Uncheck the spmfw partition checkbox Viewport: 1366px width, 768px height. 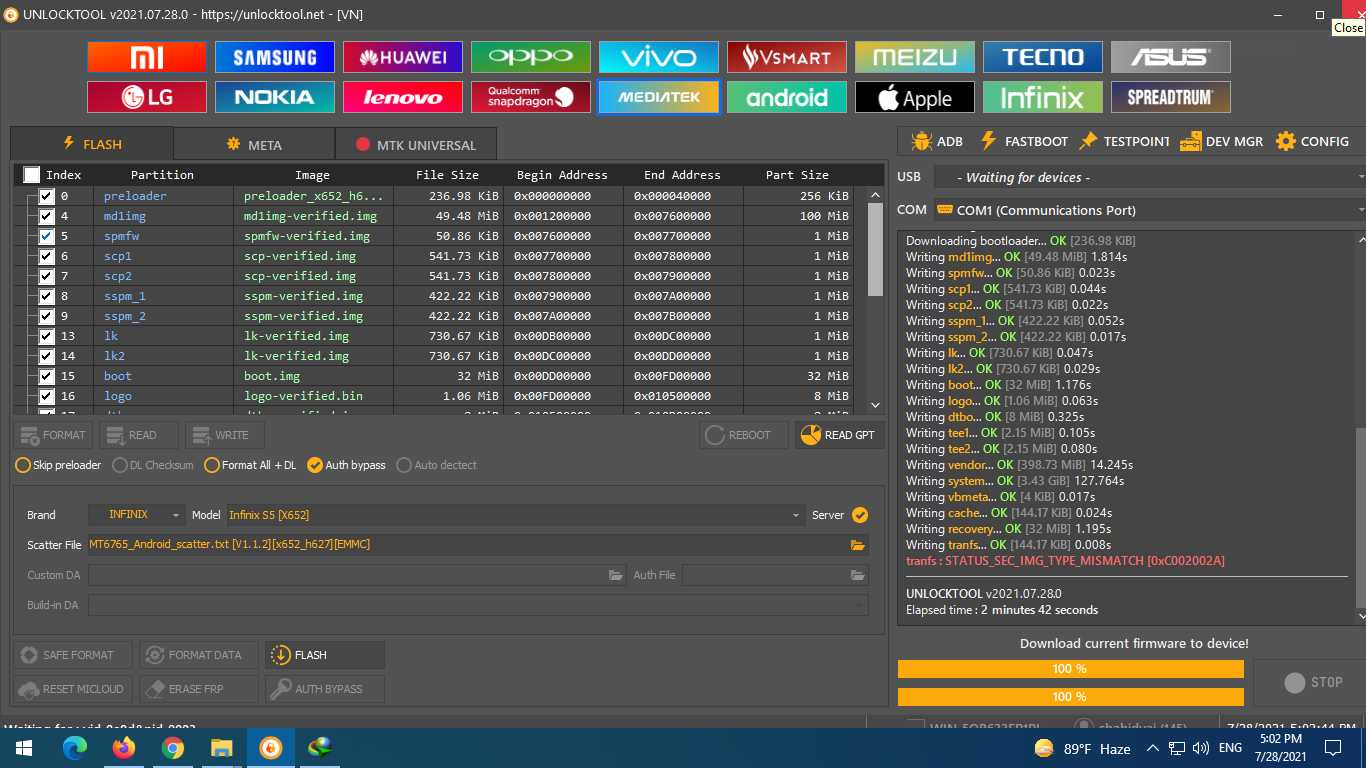[46, 236]
